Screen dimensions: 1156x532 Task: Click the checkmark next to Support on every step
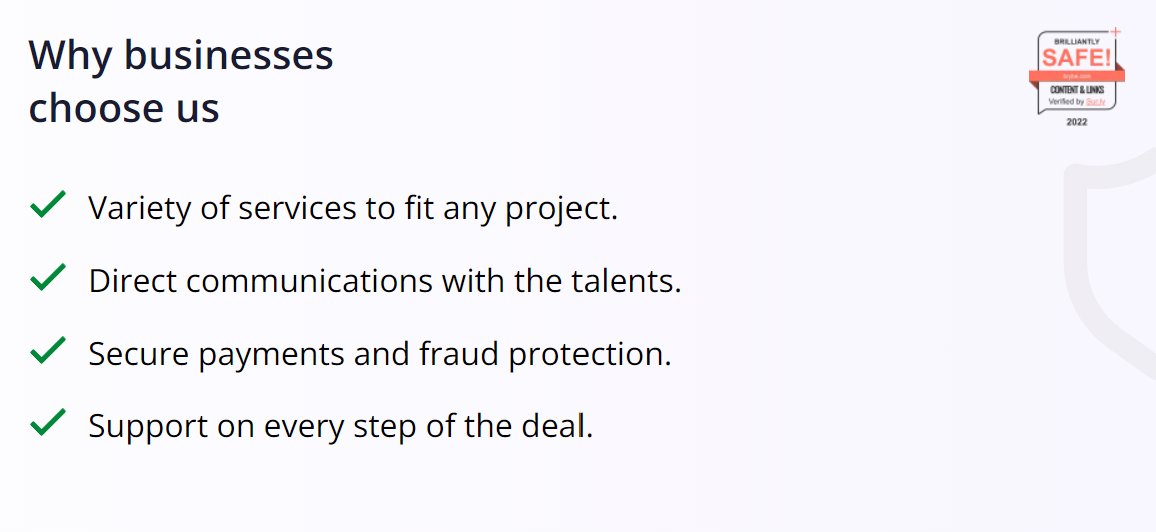[48, 422]
